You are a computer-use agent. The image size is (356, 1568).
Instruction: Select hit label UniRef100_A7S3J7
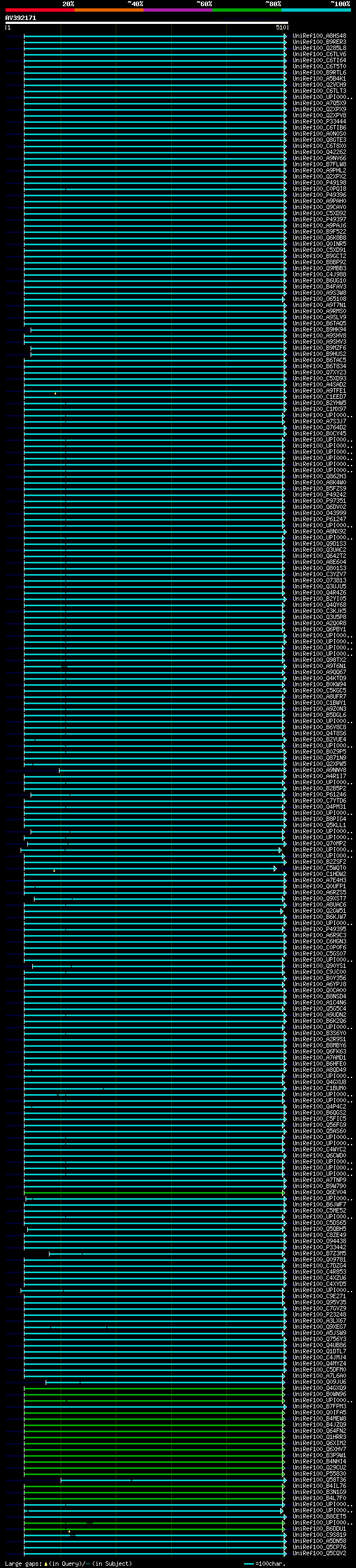[319, 421]
